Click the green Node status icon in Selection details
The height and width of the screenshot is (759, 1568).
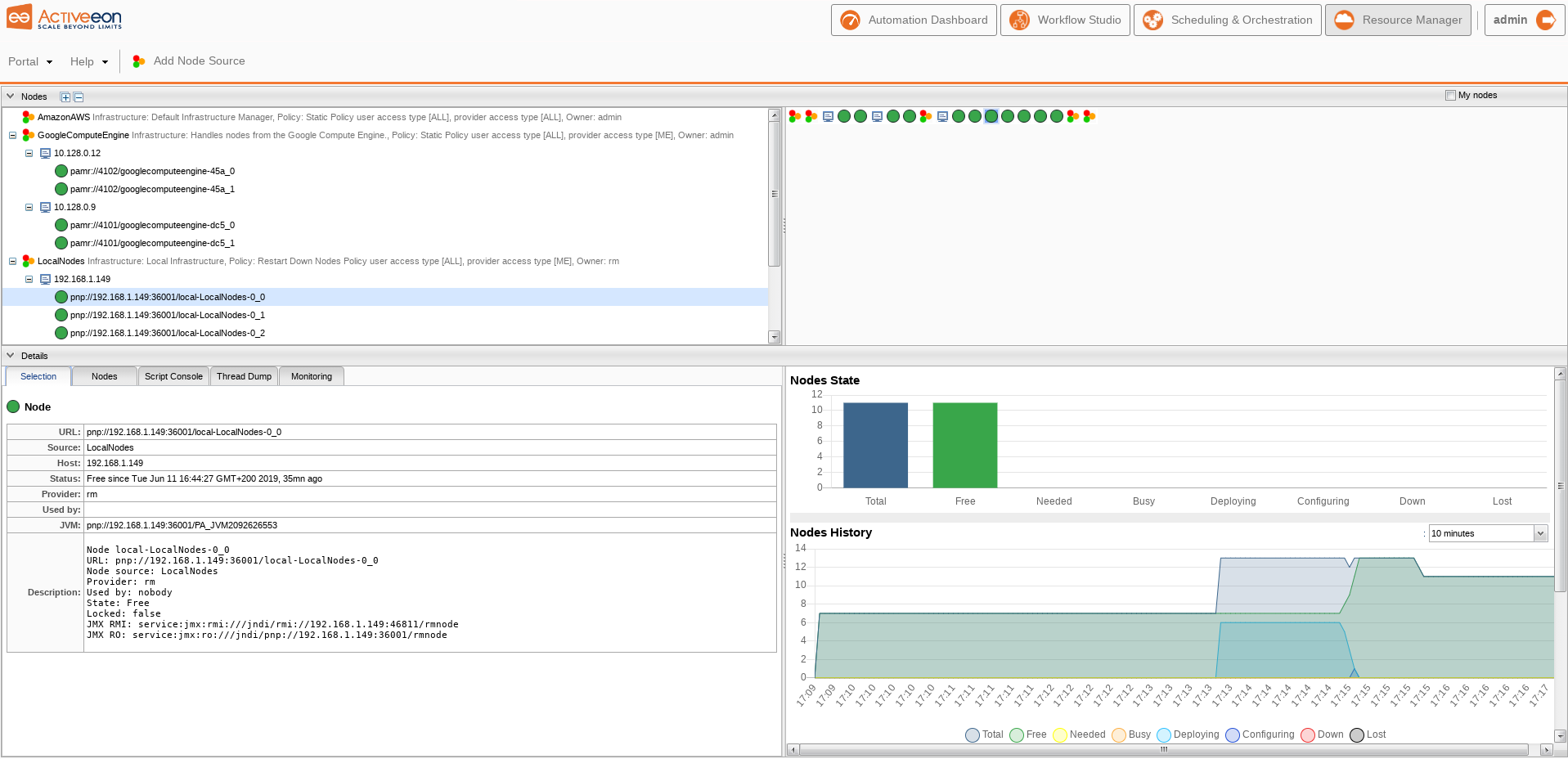coord(13,406)
